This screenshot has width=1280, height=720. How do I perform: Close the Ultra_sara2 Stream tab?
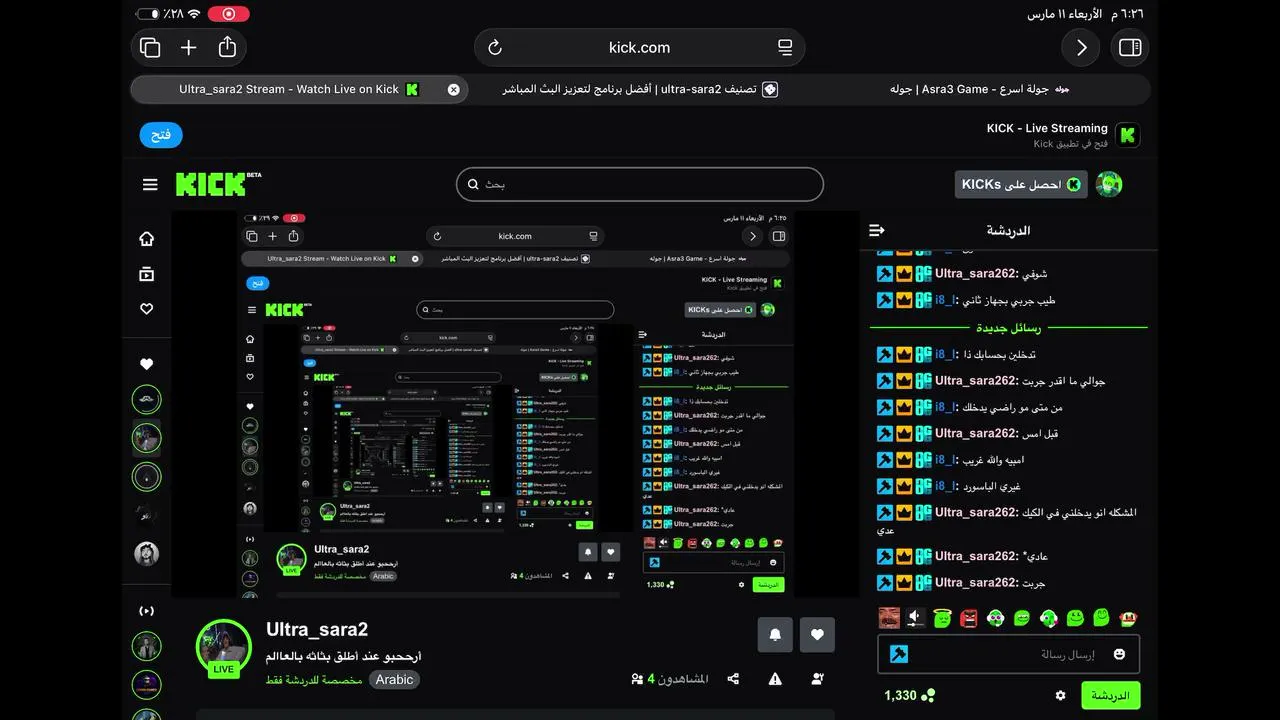click(x=453, y=89)
